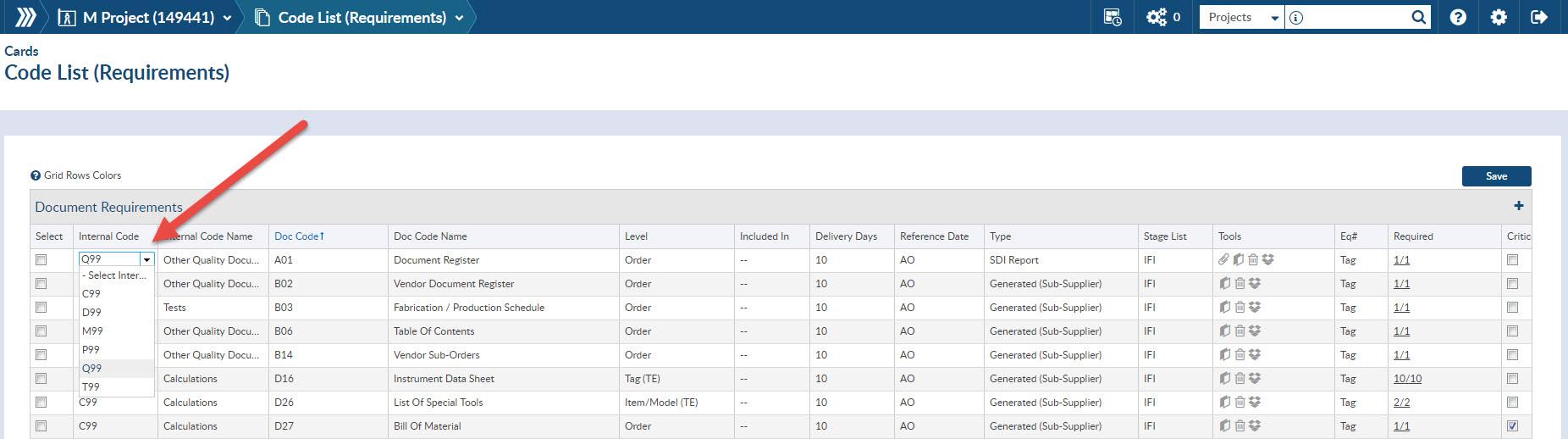Open the Required 1/1 link for A01
1568x439 pixels.
(x=1401, y=260)
